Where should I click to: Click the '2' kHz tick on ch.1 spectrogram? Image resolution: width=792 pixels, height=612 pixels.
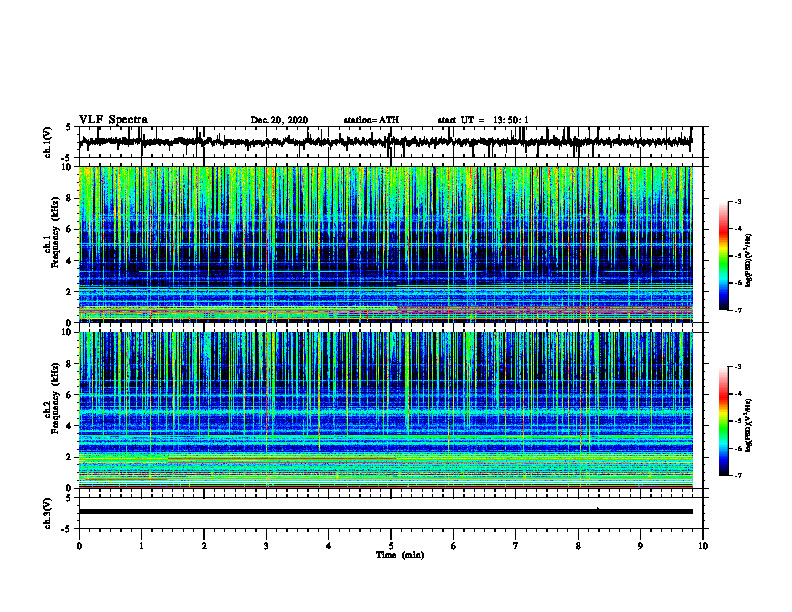point(69,292)
